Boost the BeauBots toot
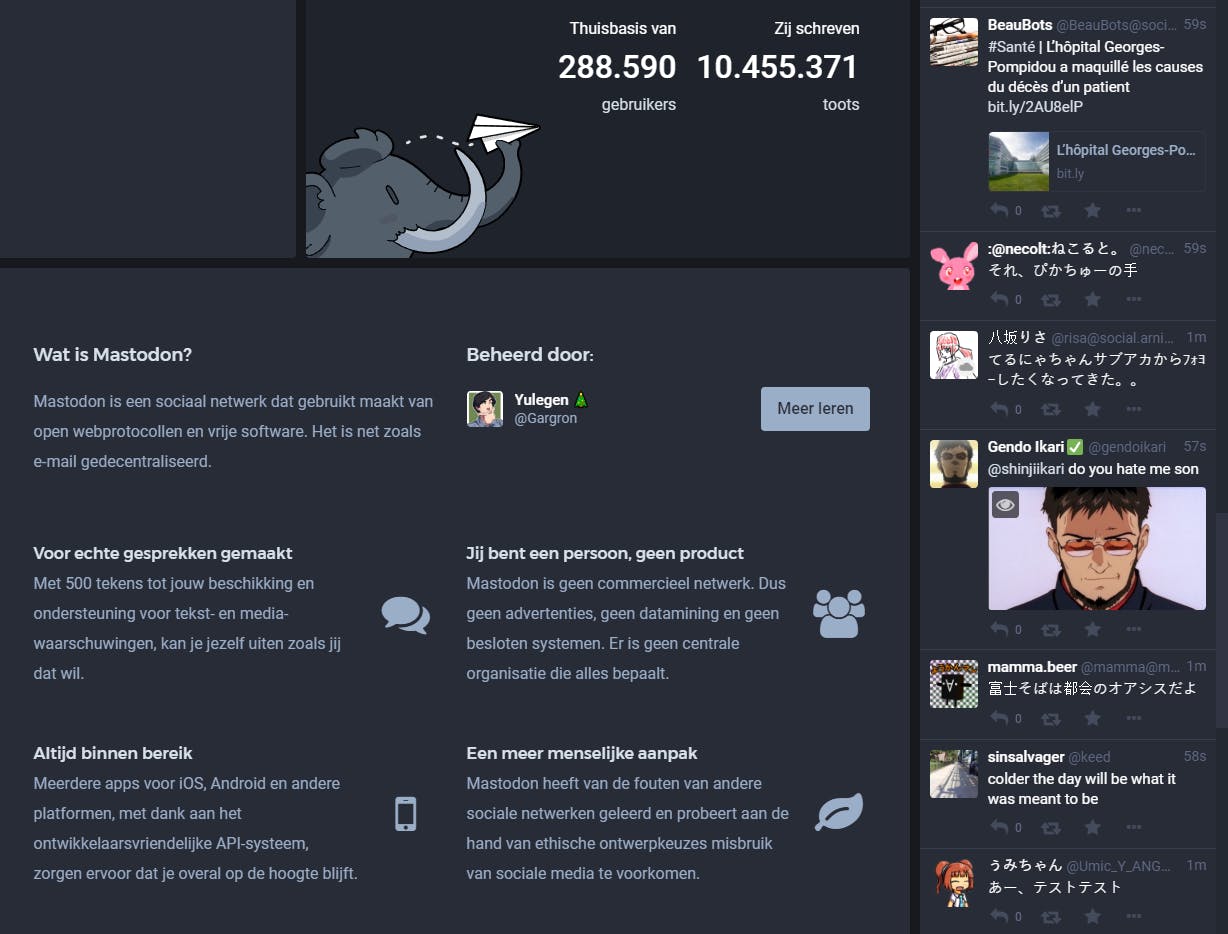 pyautogui.click(x=1051, y=210)
